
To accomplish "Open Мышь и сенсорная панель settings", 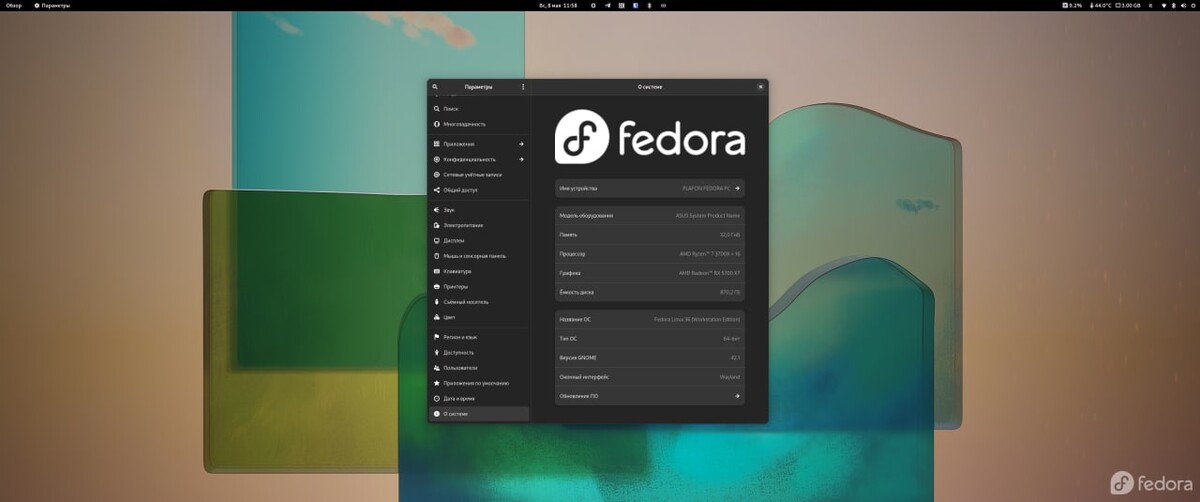I will [x=478, y=256].
